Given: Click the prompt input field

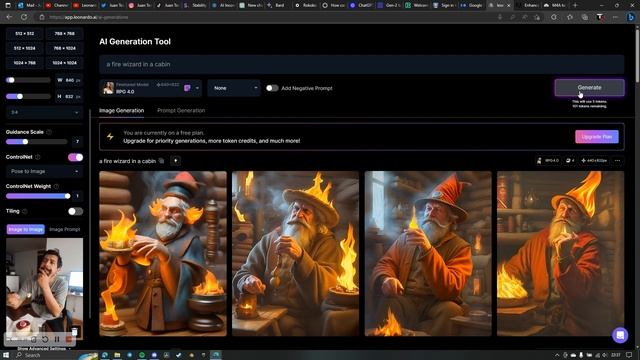Looking at the screenshot, I should (x=362, y=64).
